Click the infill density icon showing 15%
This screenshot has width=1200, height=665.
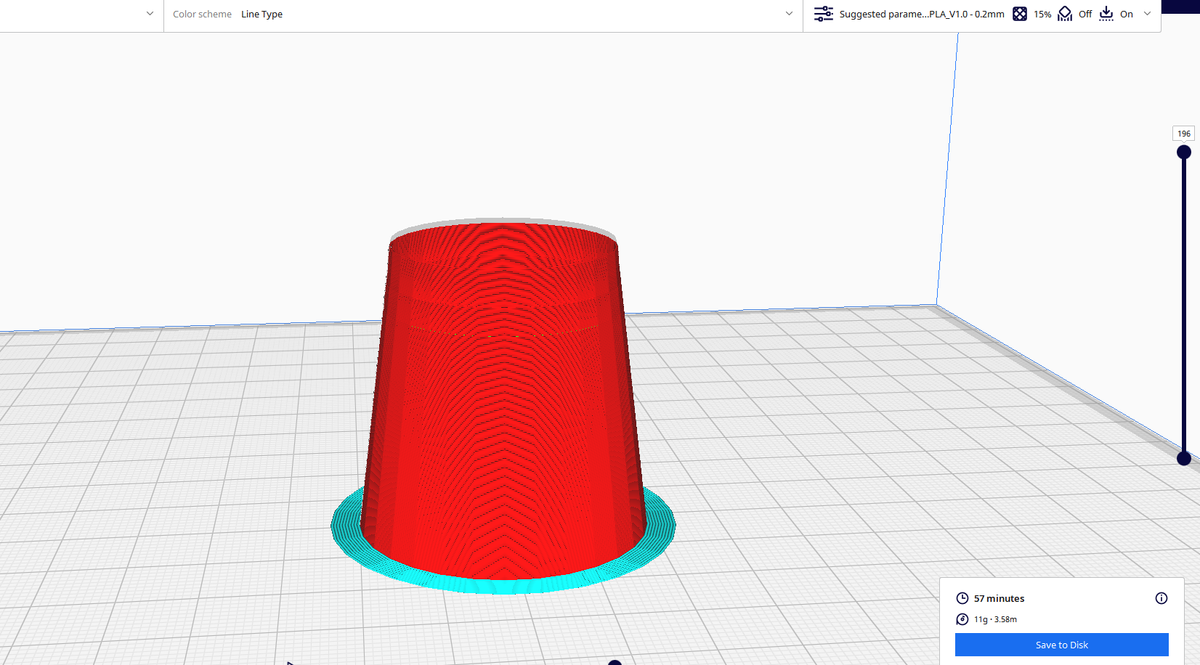pyautogui.click(x=1019, y=14)
